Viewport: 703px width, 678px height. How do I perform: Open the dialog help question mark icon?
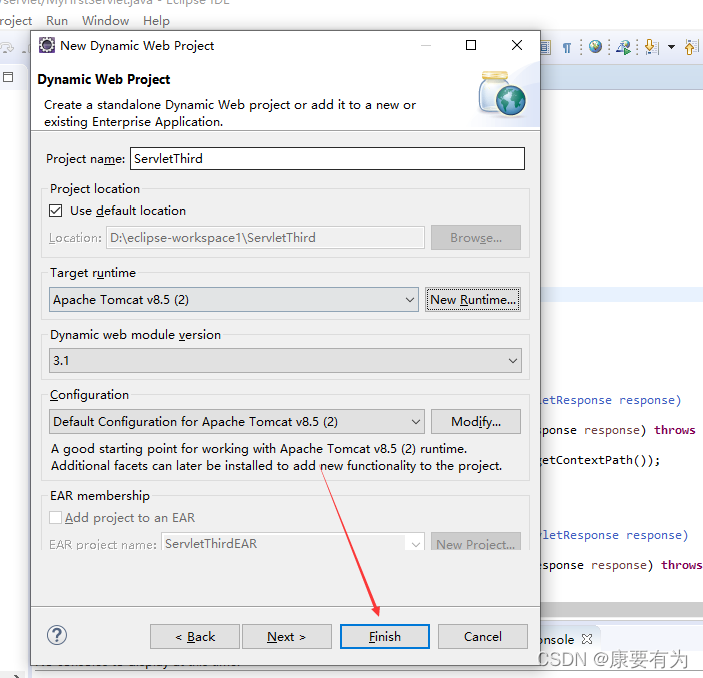pos(57,635)
